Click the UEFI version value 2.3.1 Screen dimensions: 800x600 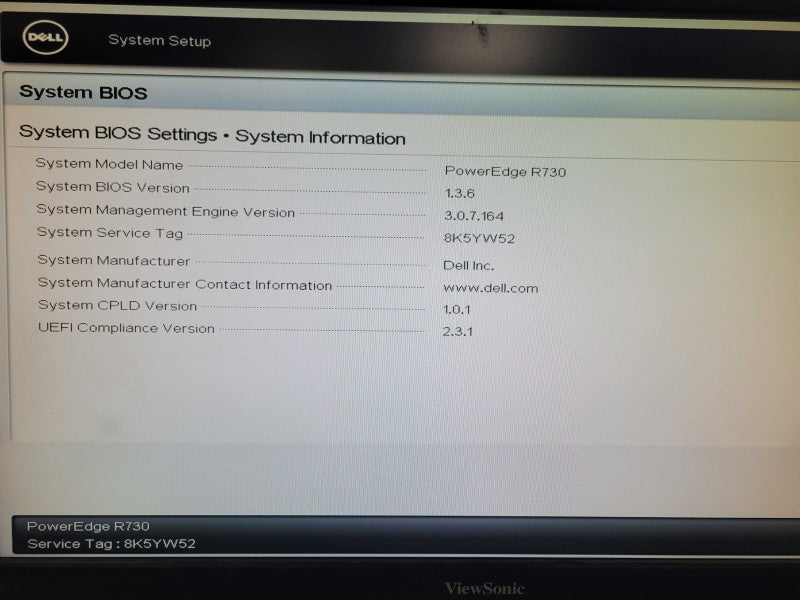(x=458, y=332)
